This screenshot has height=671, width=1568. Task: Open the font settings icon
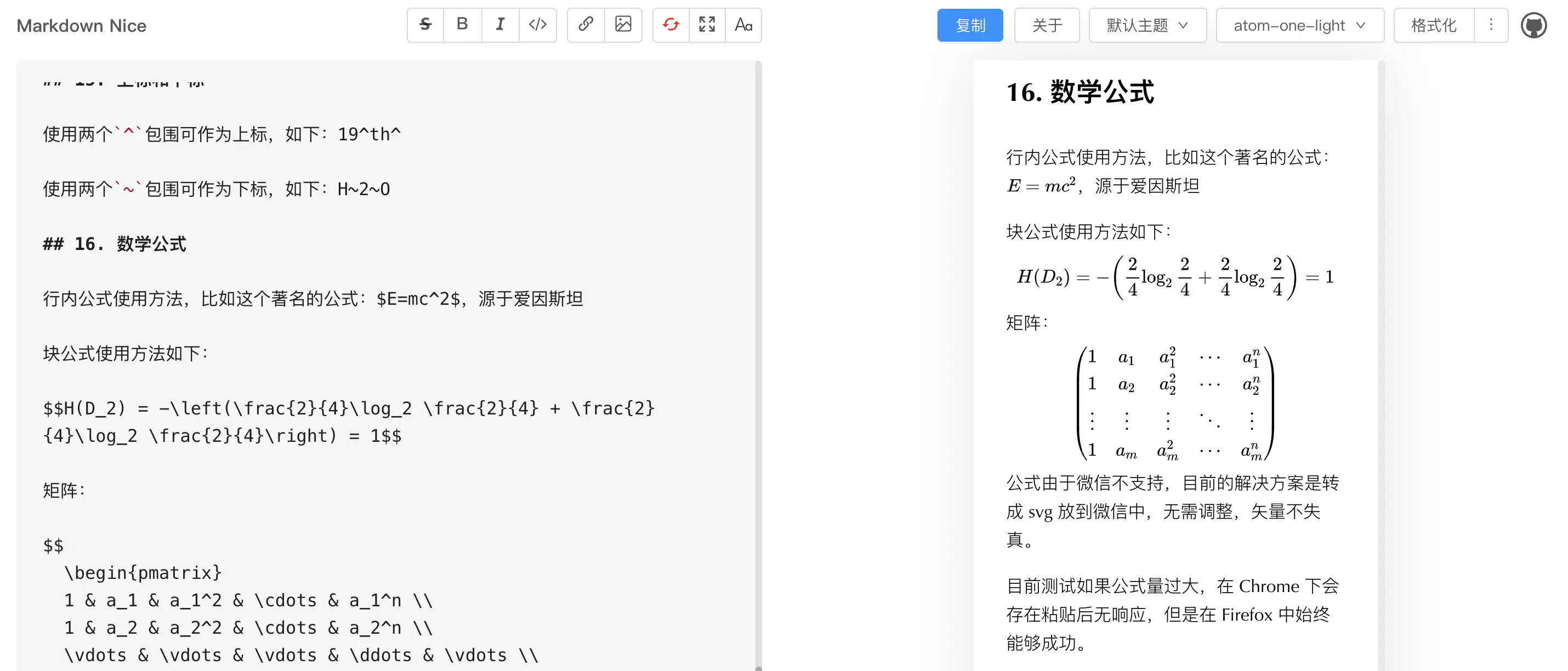point(744,25)
